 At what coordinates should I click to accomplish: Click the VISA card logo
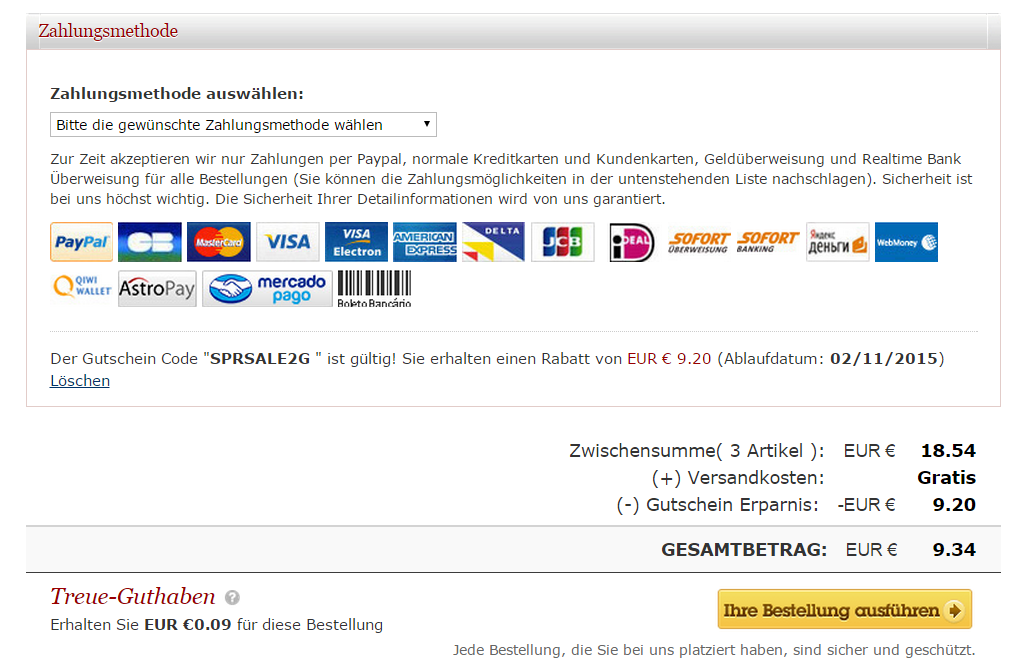[288, 242]
